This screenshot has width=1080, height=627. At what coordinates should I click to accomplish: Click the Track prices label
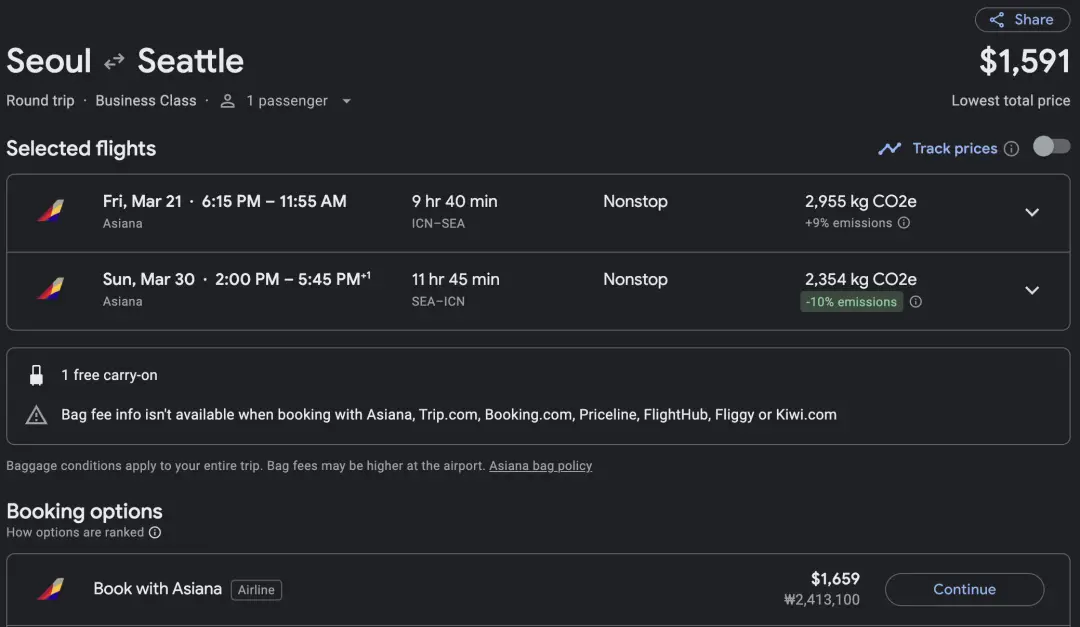(954, 148)
